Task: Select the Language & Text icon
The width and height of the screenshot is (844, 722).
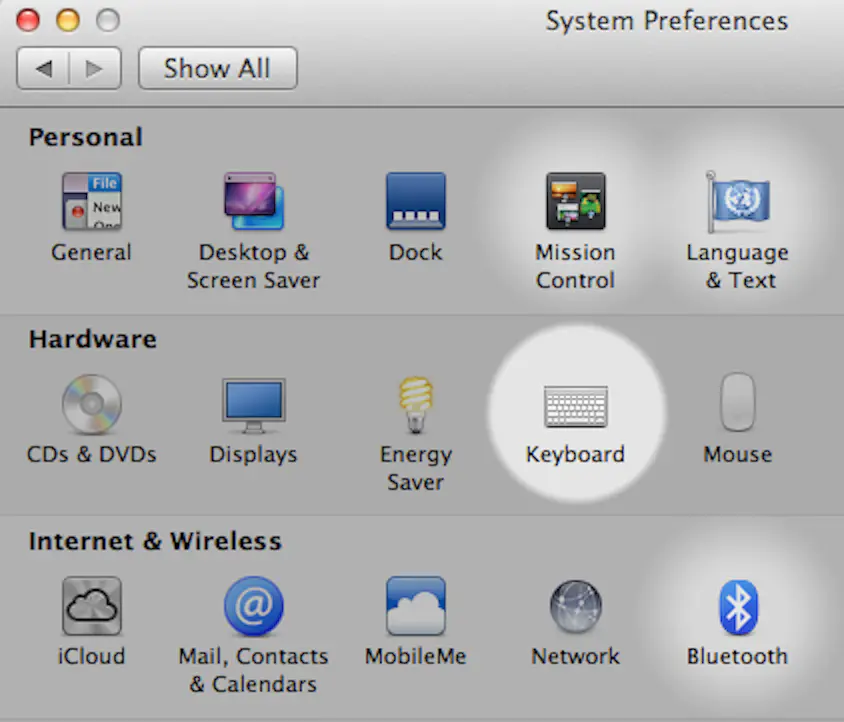Action: (737, 200)
